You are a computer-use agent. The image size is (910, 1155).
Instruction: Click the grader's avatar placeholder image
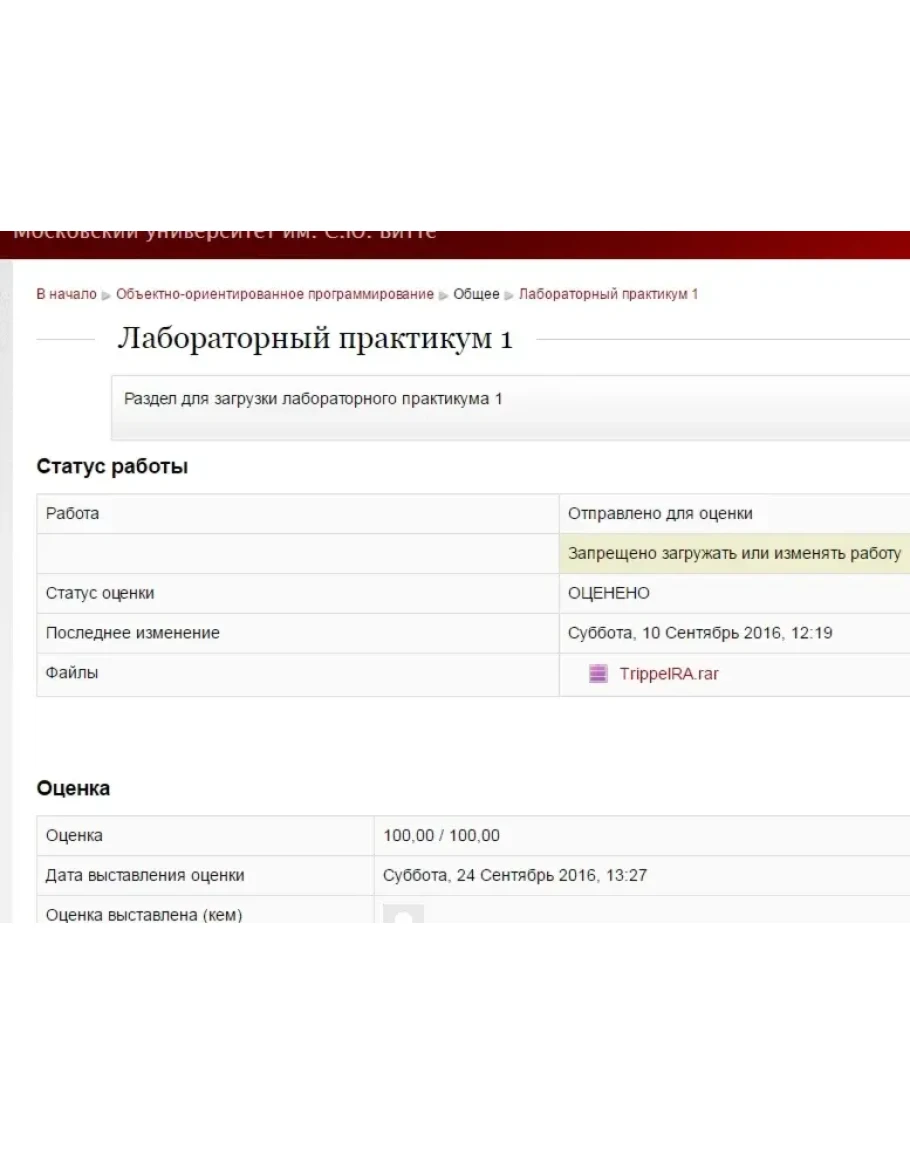[404, 914]
